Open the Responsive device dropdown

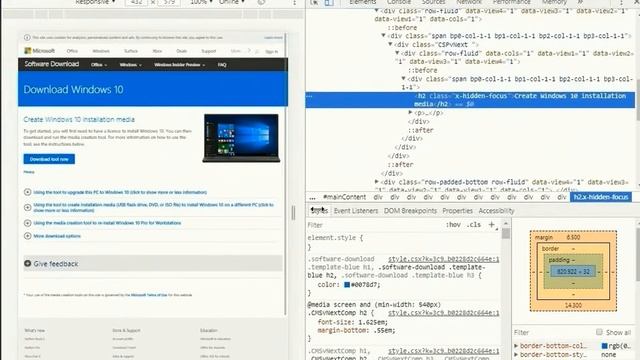point(95,2)
